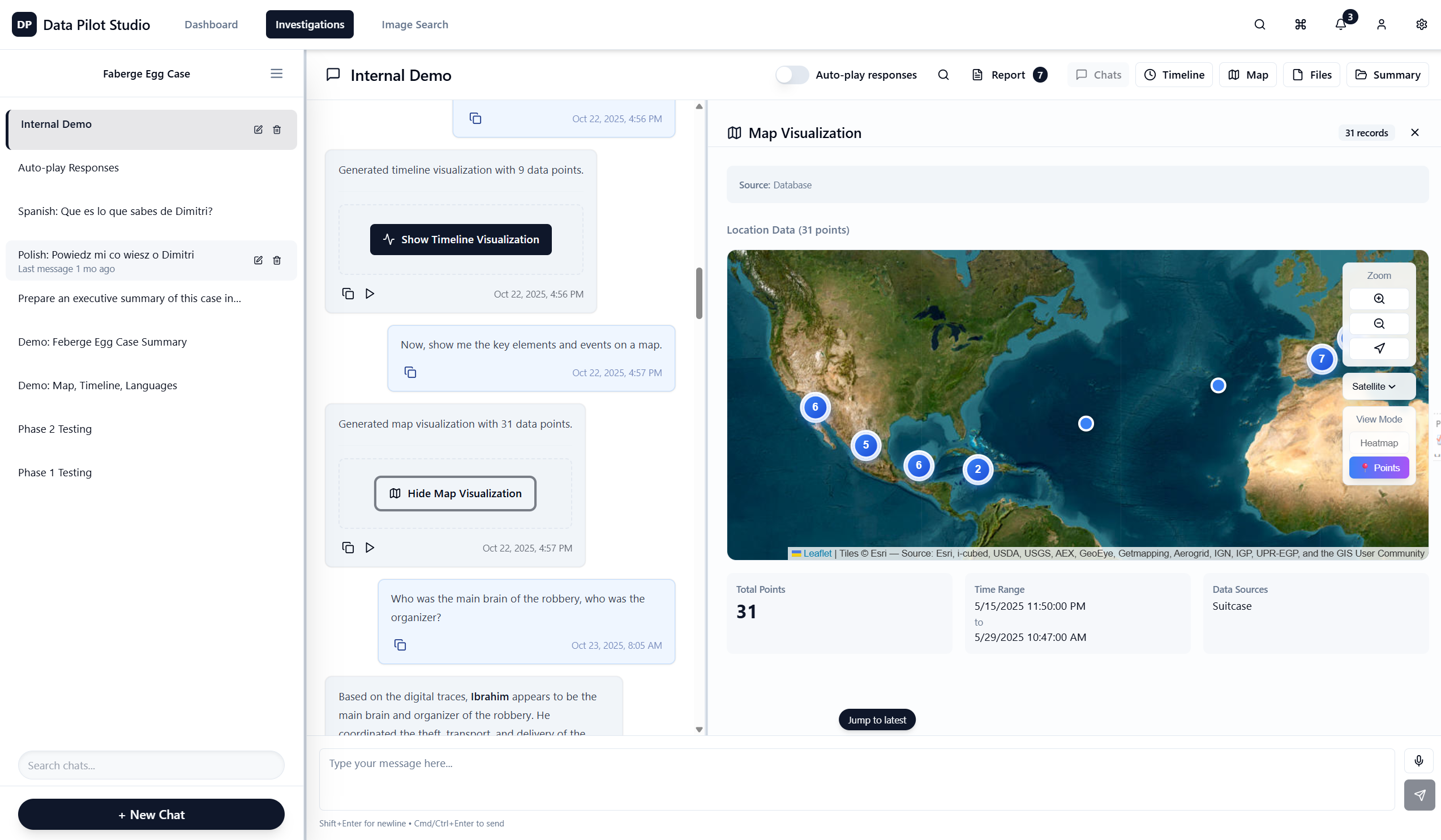Viewport: 1441px width, 840px height.
Task: Zoom out on the map
Action: tap(1379, 324)
